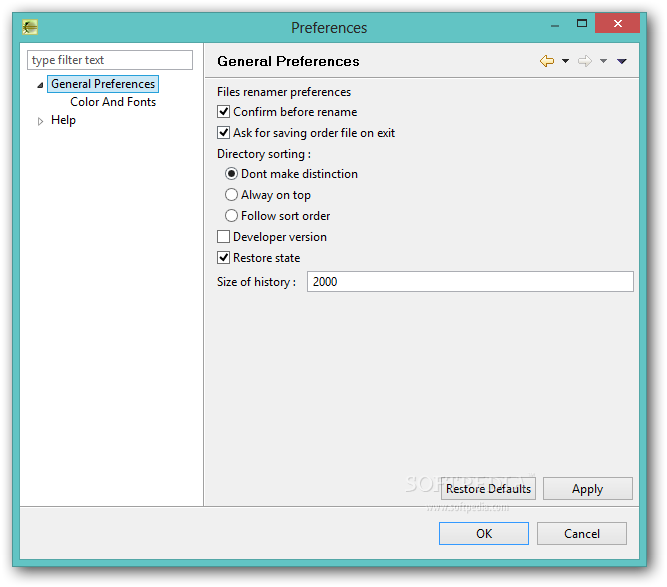Image resolution: width=667 pixels, height=587 pixels.
Task: Toggle Confirm before rename checkbox
Action: 223,112
